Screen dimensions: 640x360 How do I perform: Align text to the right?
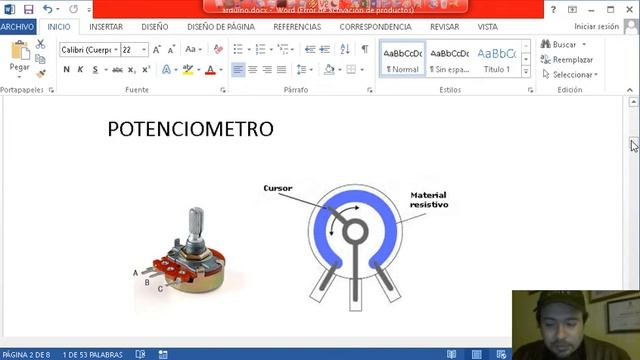[x=267, y=70]
